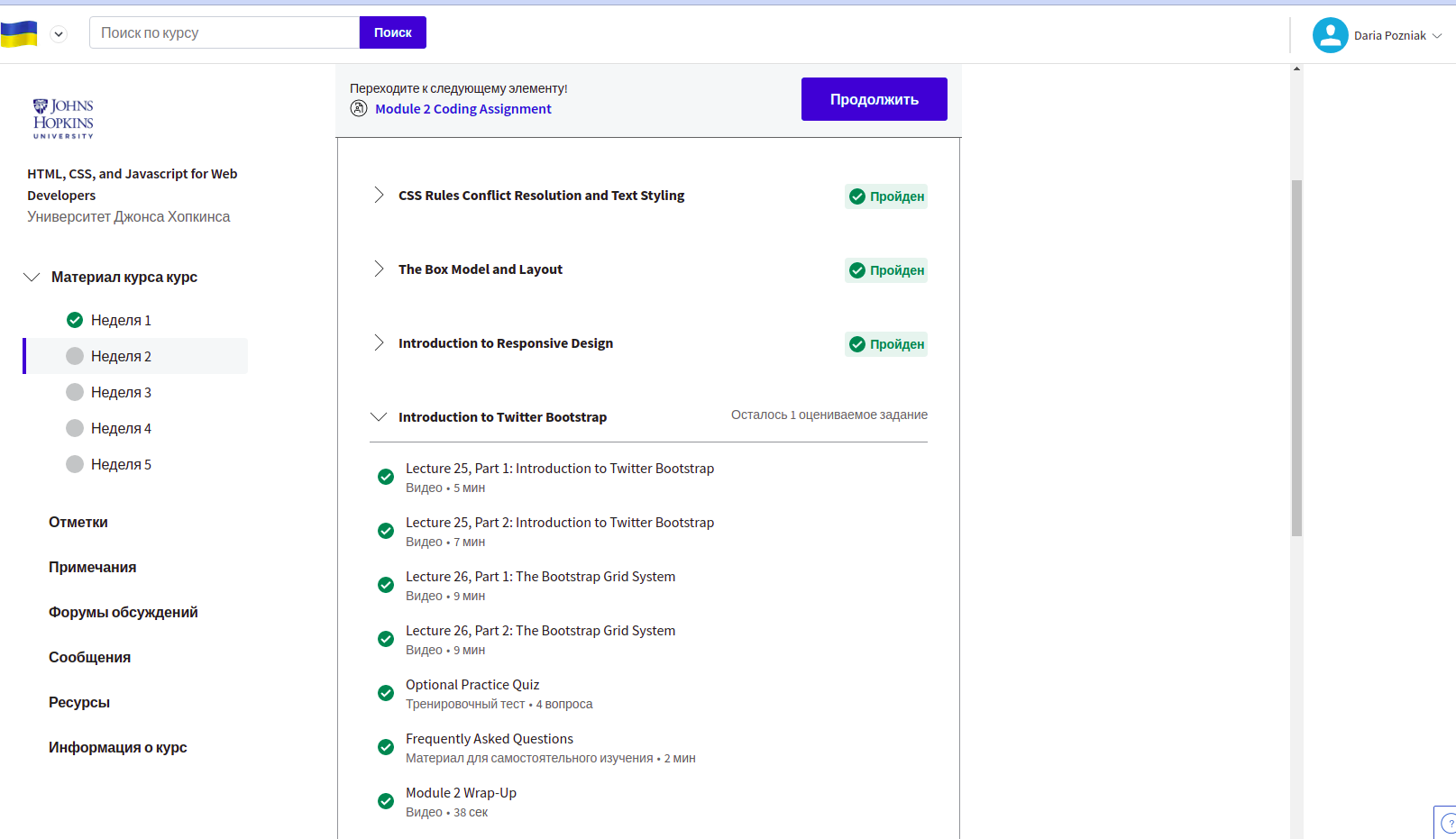Screen dimensions: 1456x839
Task: Click the Продолжить continue button
Action: [875, 99]
